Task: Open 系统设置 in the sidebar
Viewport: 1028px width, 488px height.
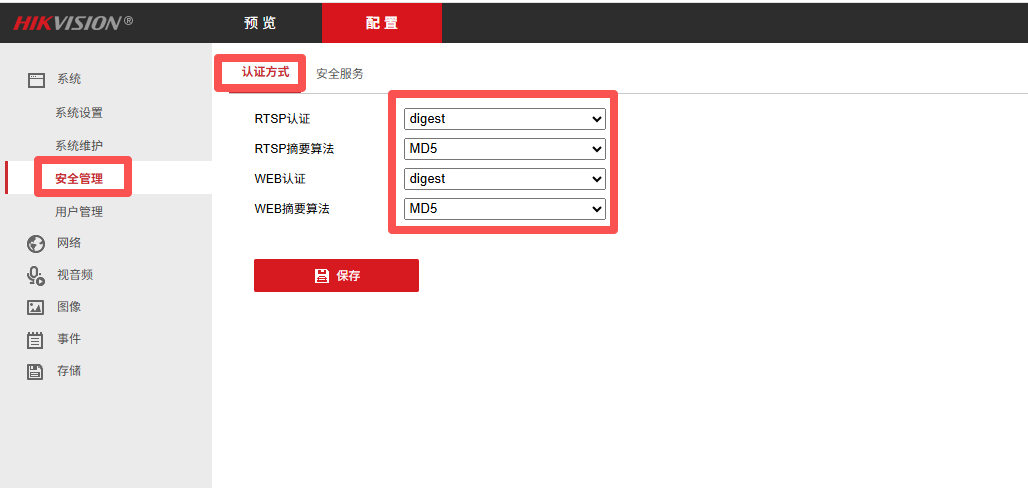Action: (79, 113)
